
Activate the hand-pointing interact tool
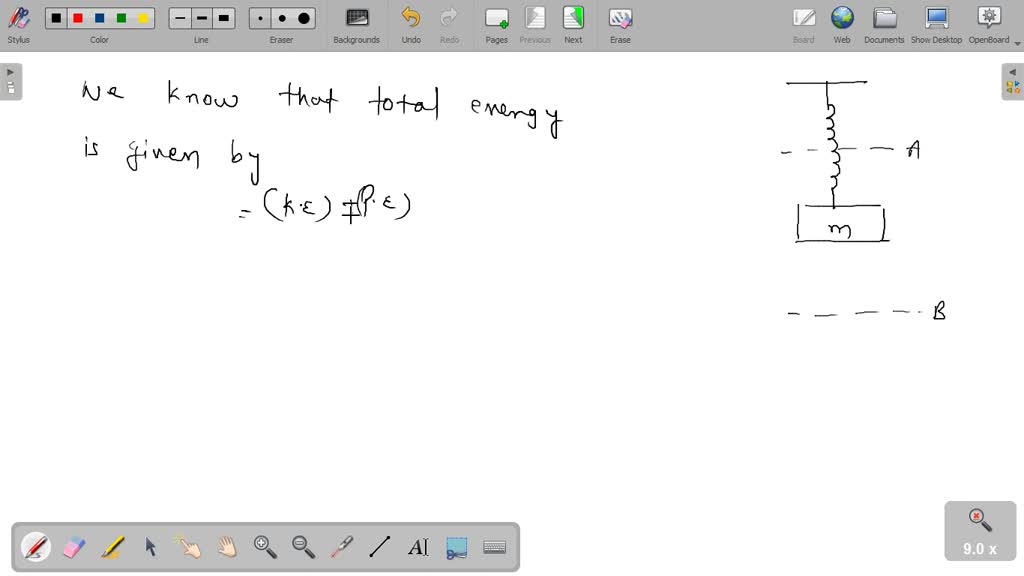[x=188, y=547]
